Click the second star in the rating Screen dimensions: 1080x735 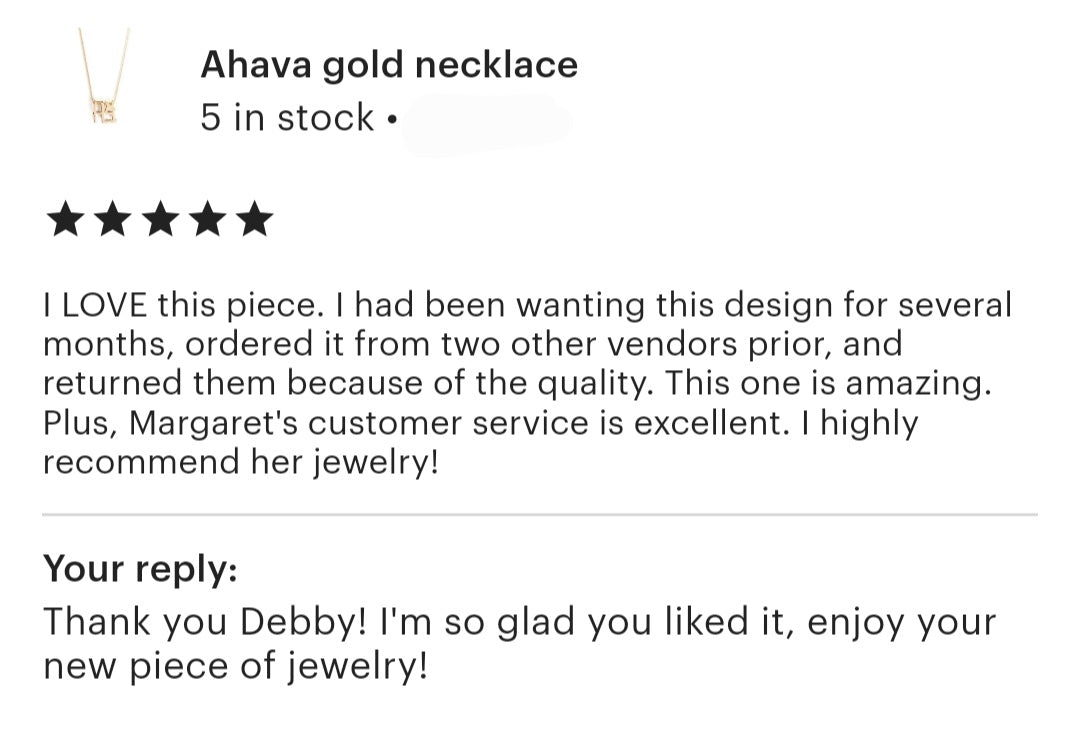[113, 219]
